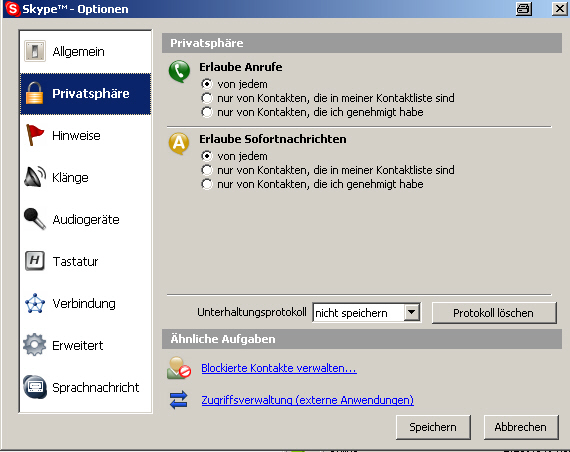Allow instant messages only from contact list
Viewport: 570px width, 452px height.
(x=206, y=170)
